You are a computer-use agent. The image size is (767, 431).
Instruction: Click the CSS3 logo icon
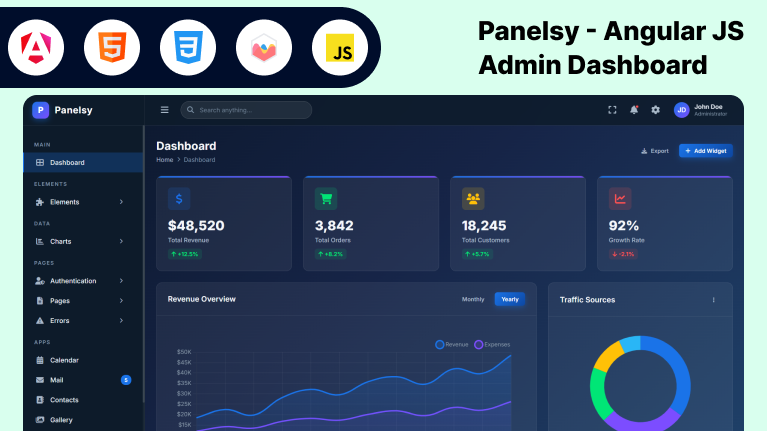188,47
